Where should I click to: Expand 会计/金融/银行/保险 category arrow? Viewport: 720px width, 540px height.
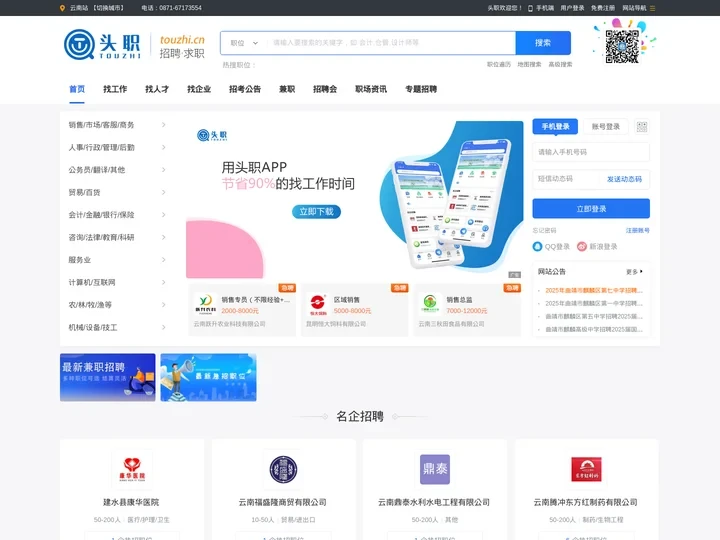pos(163,215)
